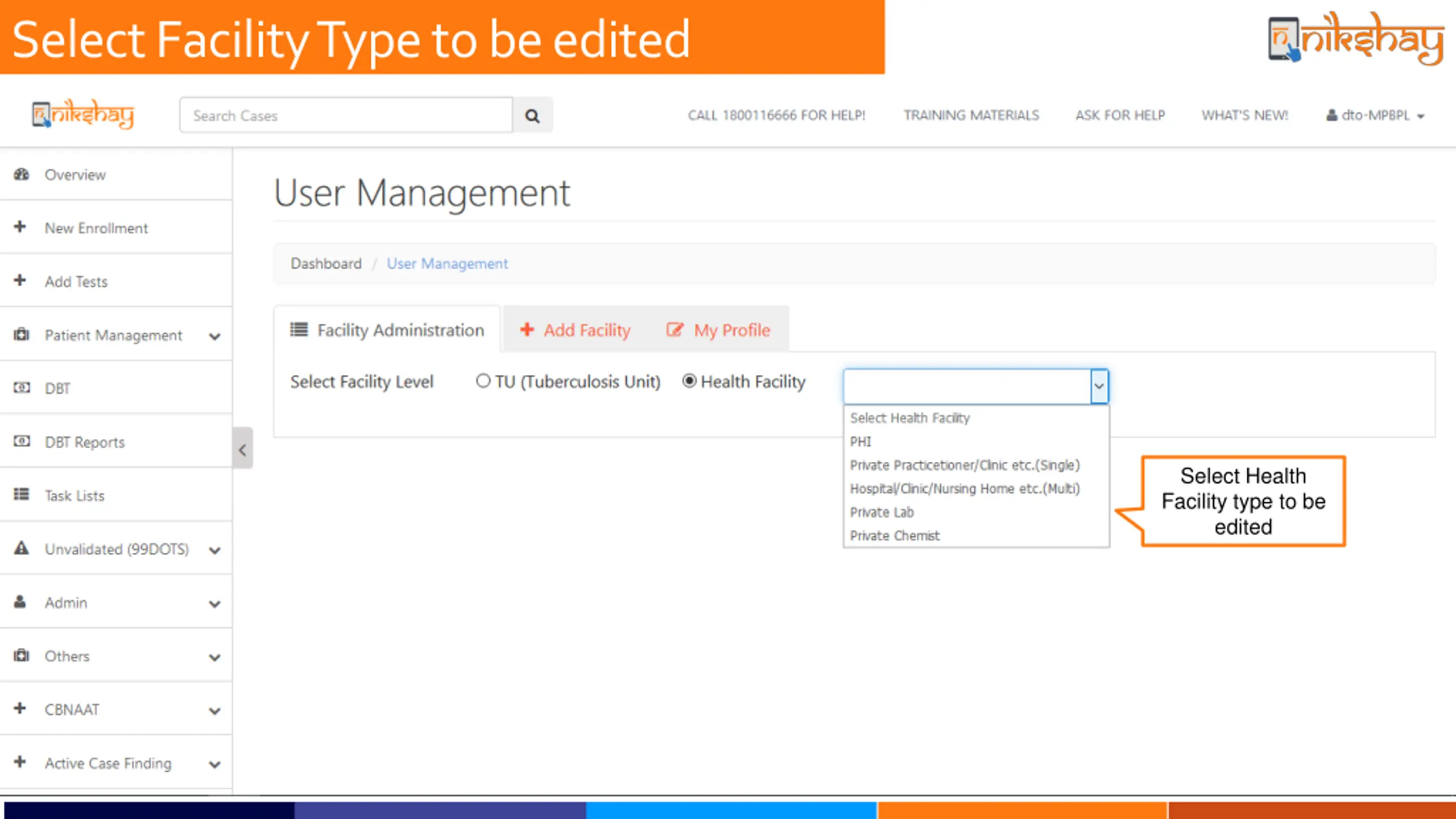Screen dimensions: 1456x819
Task: Expand Unvalidated (99DOTS) chevron
Action: (214, 550)
